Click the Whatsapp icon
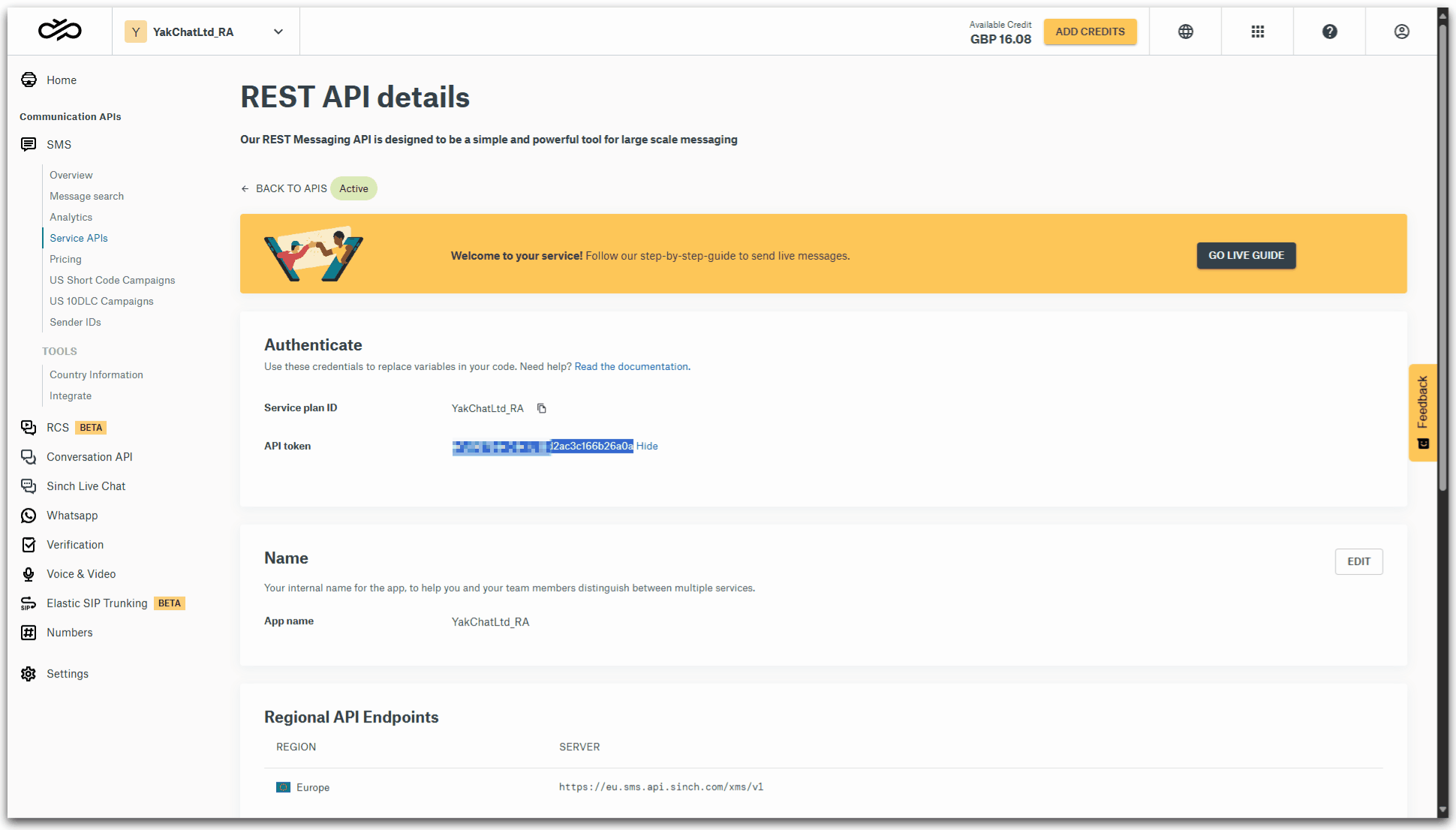Viewport: 1456px width, 830px height. pos(29,516)
